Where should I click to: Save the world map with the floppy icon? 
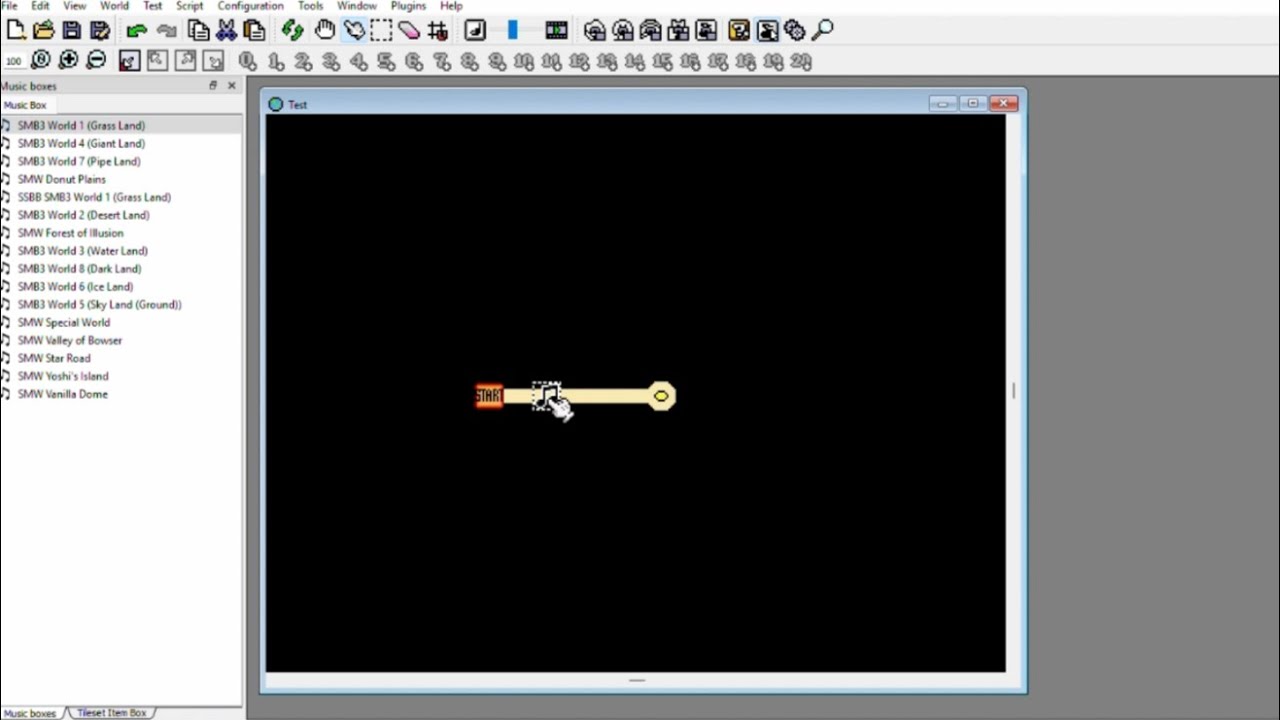[x=72, y=30]
